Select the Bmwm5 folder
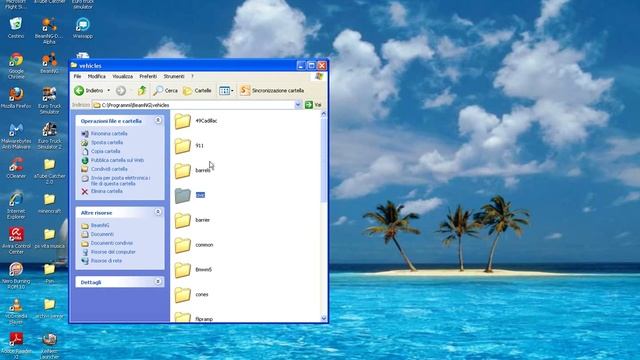 (193, 270)
